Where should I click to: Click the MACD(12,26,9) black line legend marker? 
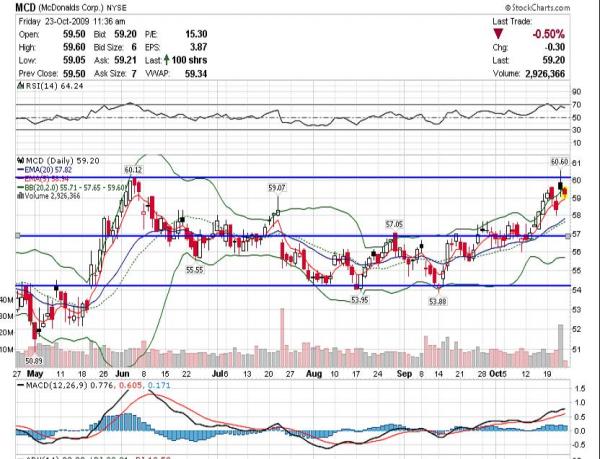pyautogui.click(x=21, y=385)
